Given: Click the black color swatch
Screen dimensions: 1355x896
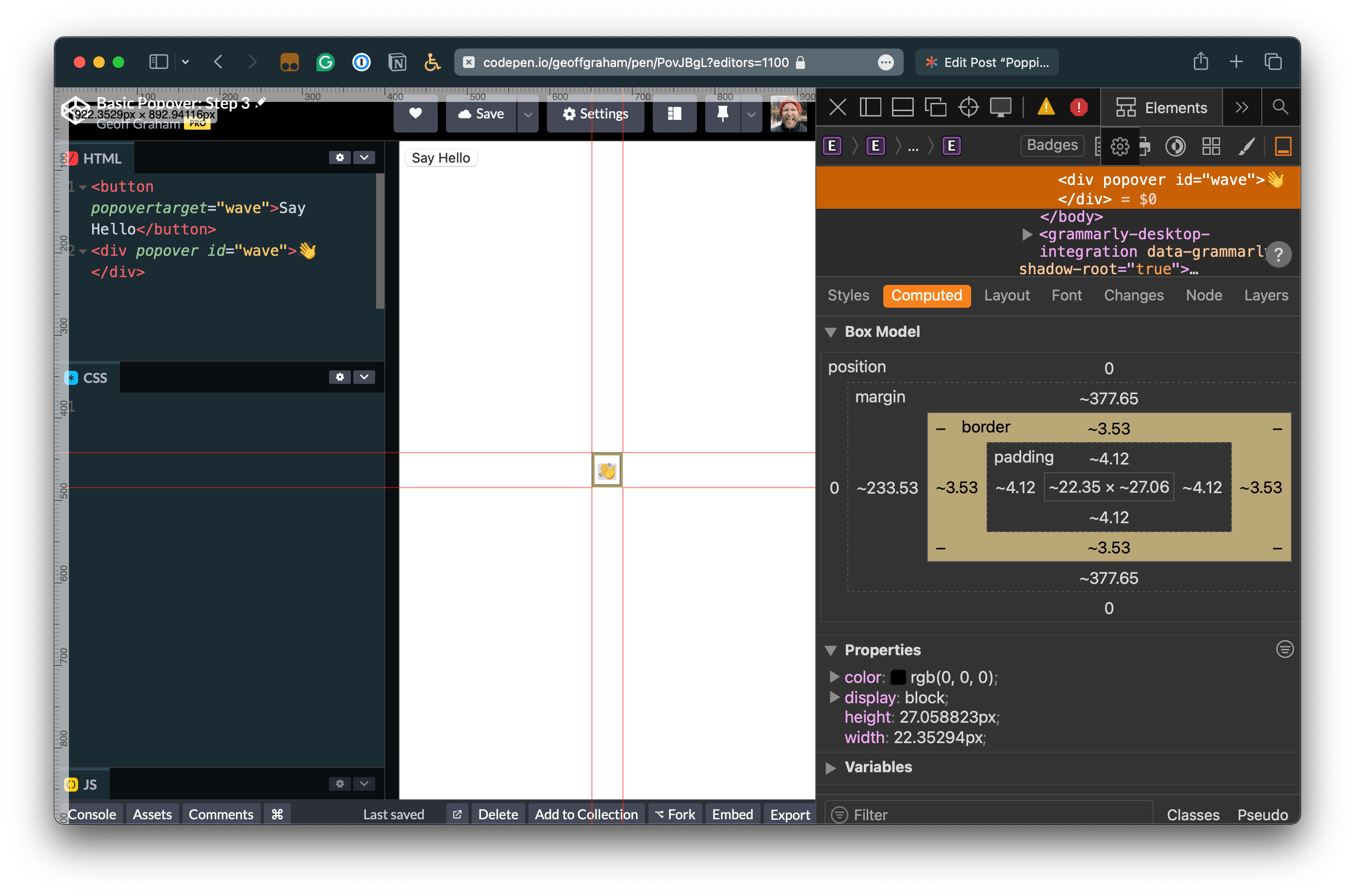Looking at the screenshot, I should [897, 678].
